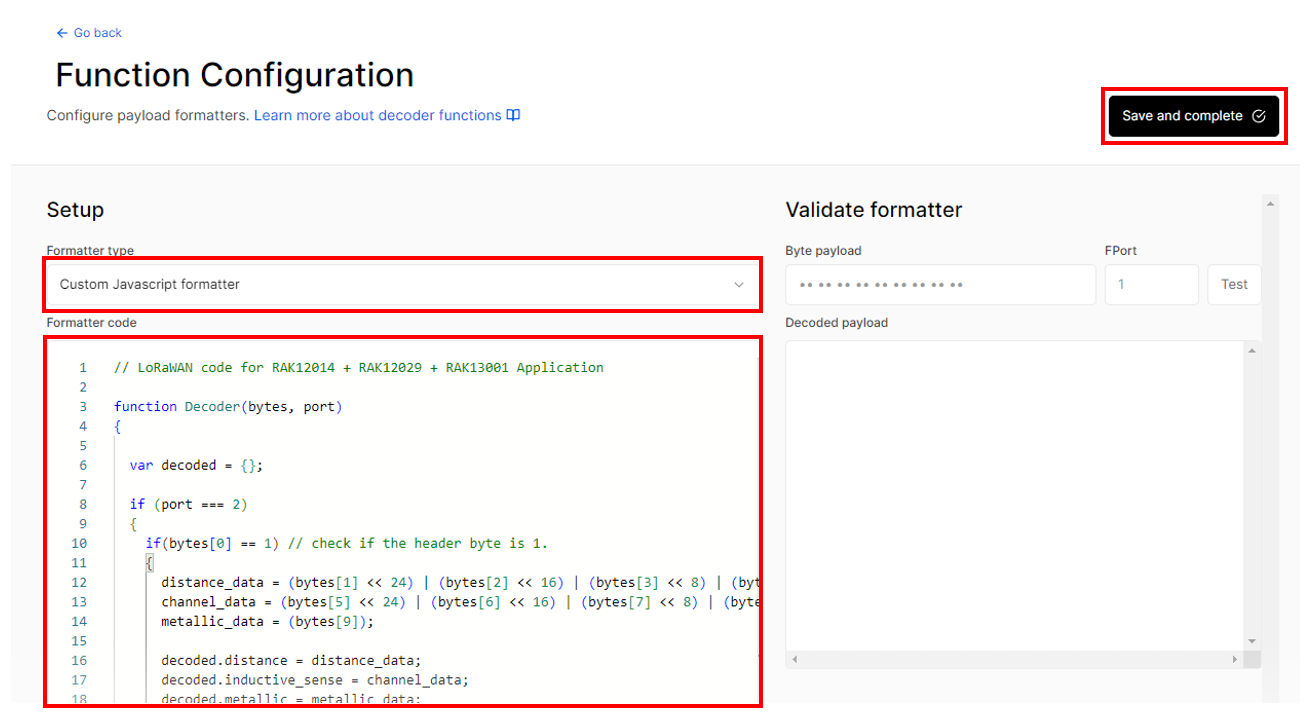The image size is (1300, 725).
Task: Click the decoded payload horizontal scrollbar right arrow
Action: coord(1237,659)
